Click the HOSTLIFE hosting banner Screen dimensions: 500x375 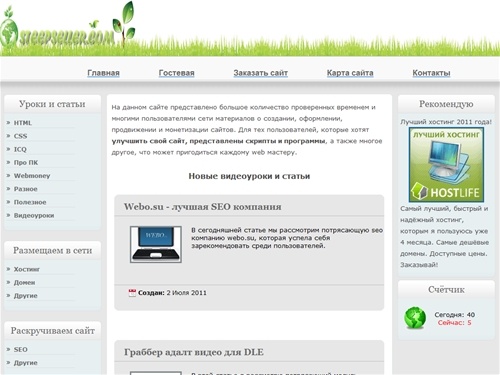[446, 165]
